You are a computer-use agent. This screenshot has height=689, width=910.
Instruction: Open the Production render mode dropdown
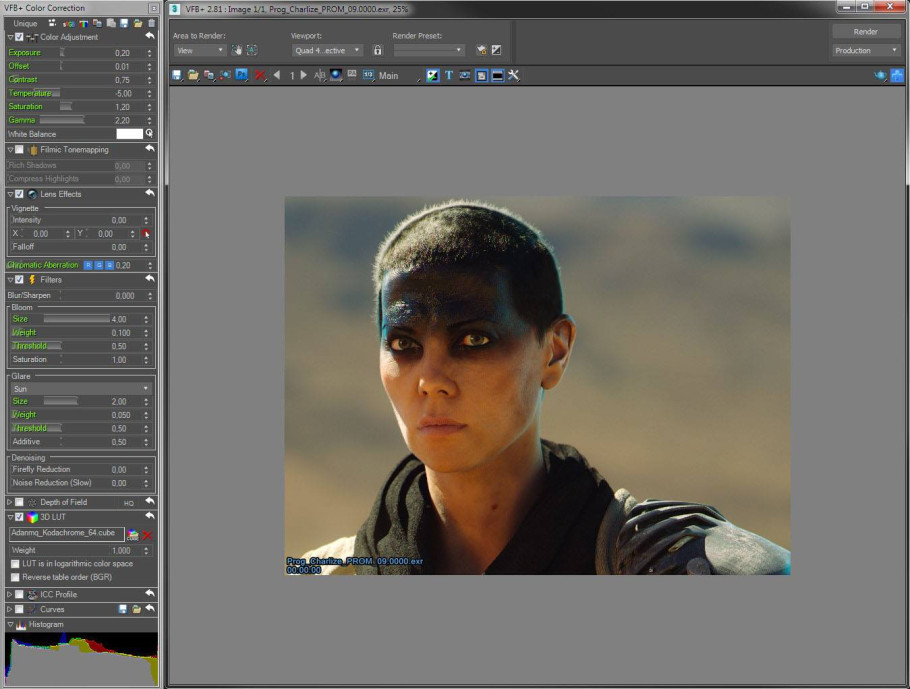866,50
